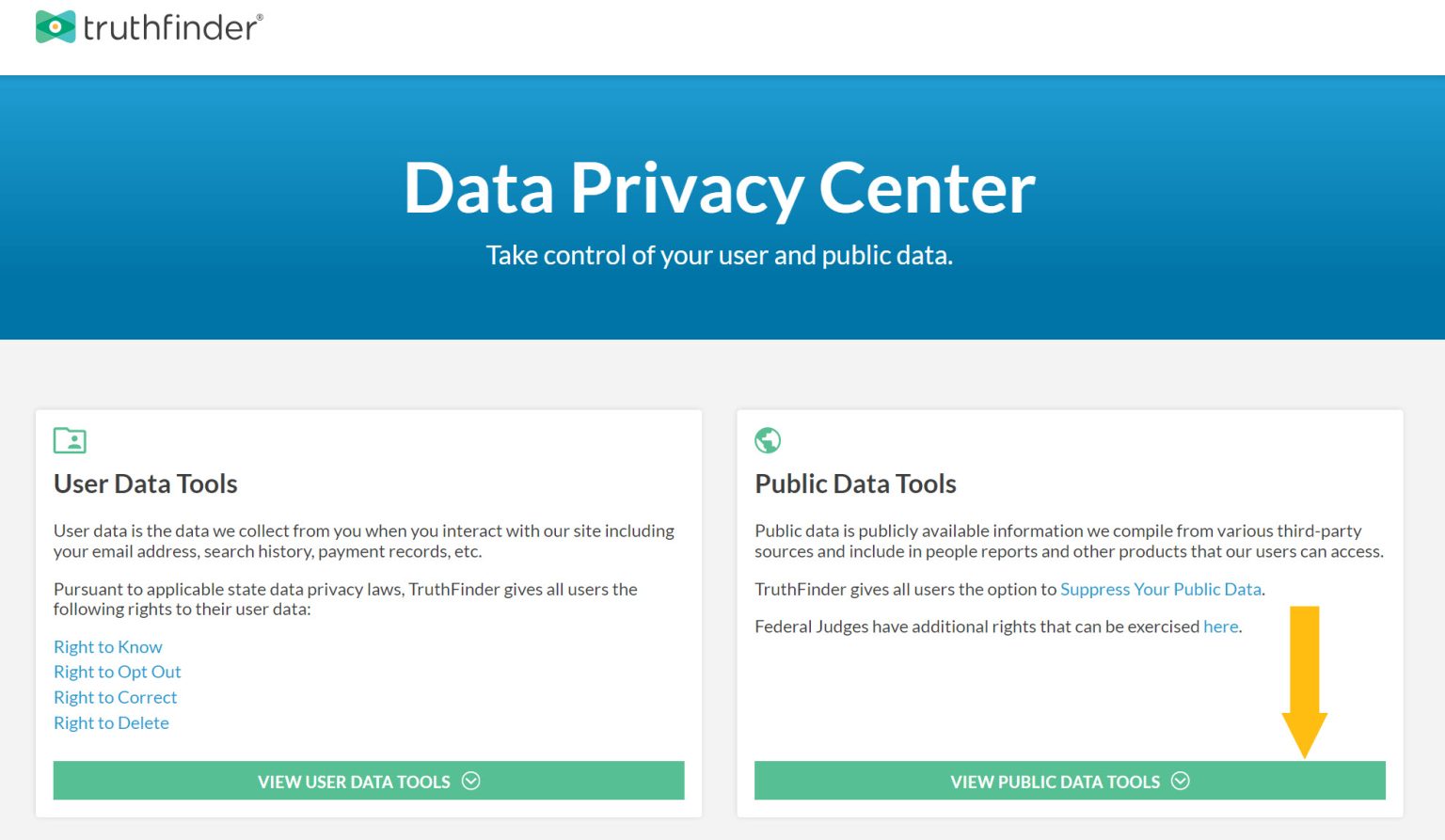Expand chevron icon on View User Data Tools

471,781
